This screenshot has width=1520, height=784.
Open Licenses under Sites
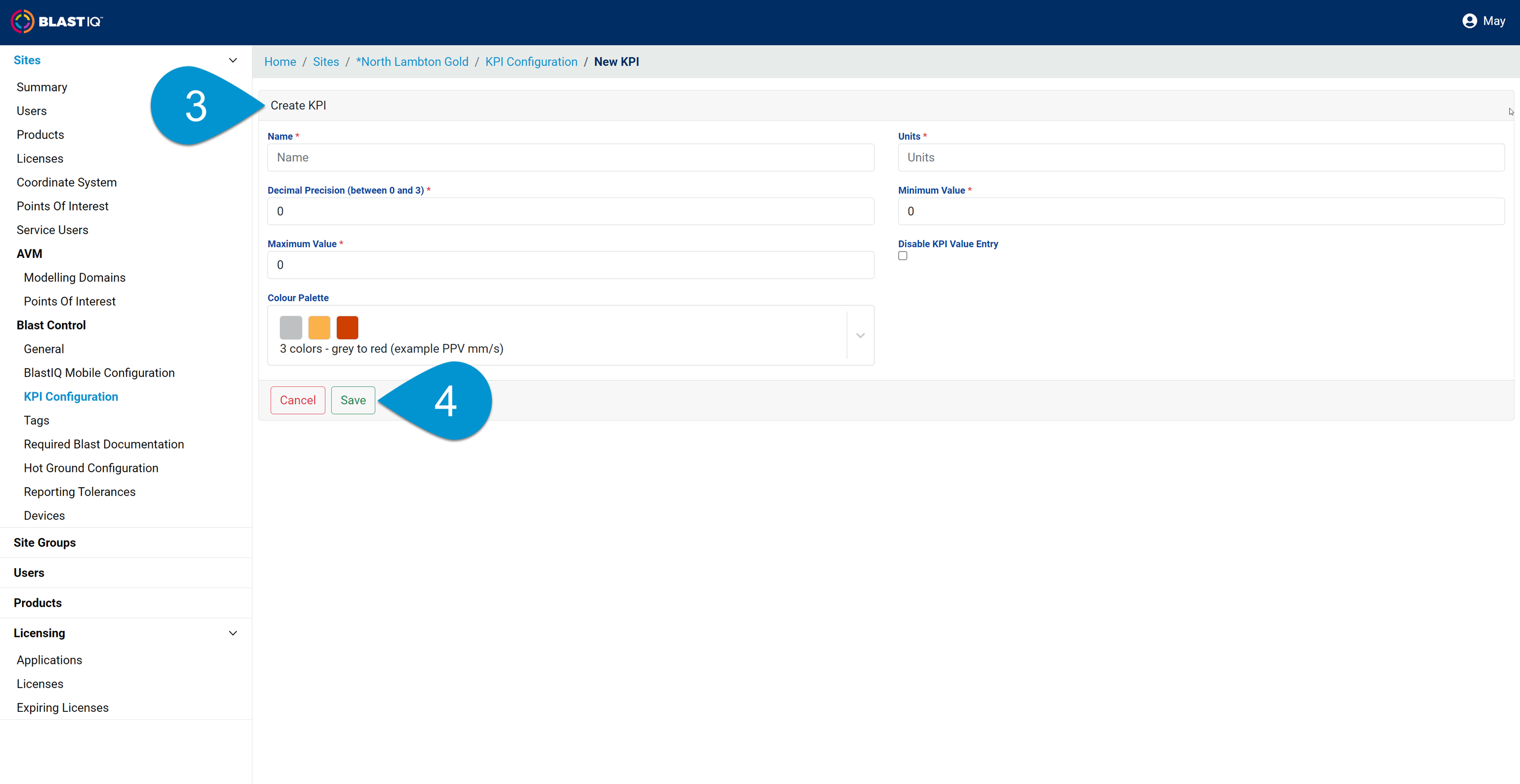[x=40, y=159]
